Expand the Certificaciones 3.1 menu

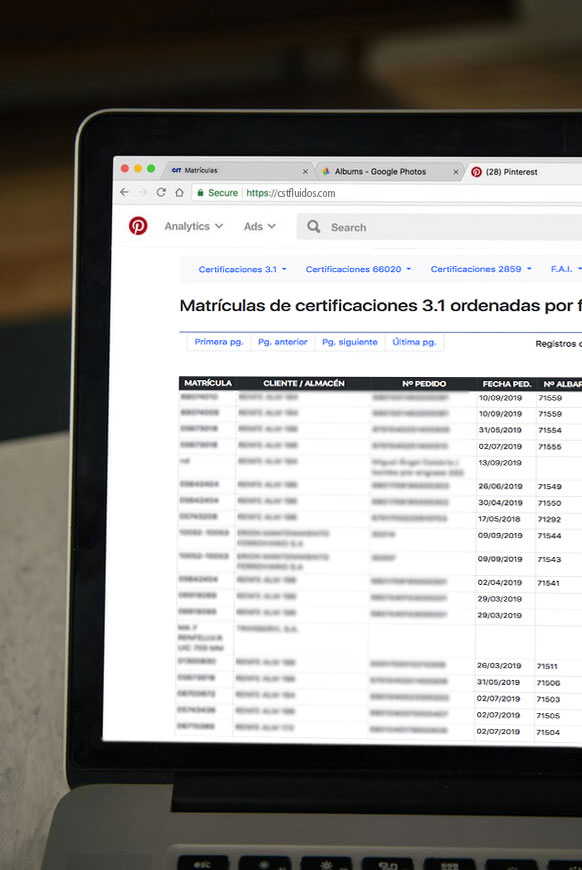242,269
